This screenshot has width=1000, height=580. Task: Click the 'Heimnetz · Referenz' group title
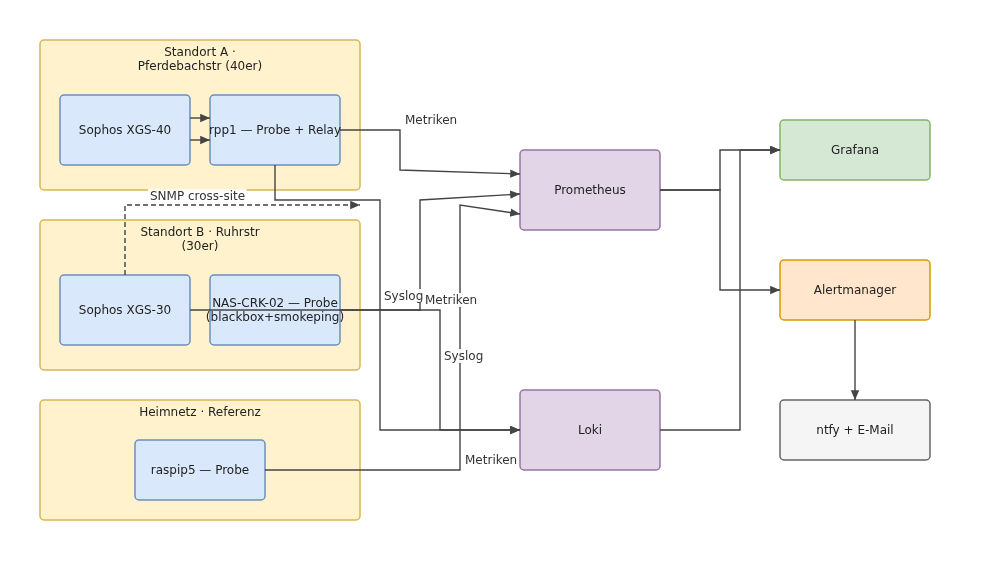click(200, 412)
